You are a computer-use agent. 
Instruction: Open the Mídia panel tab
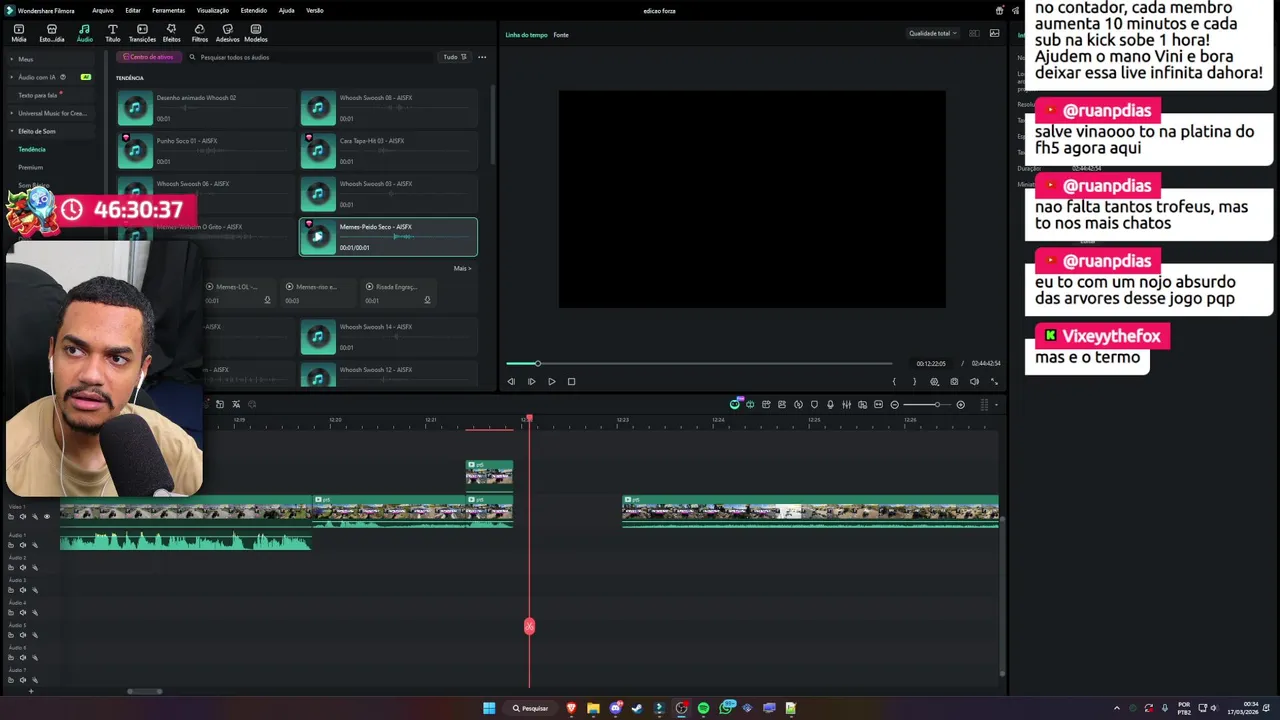point(18,33)
